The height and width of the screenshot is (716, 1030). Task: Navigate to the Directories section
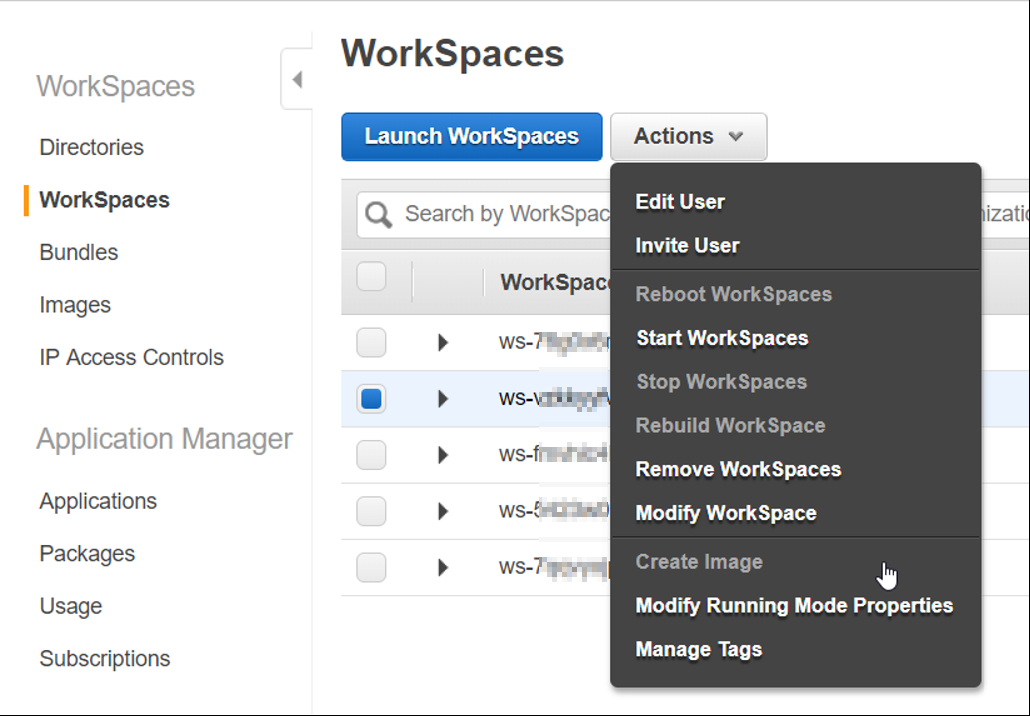pos(91,147)
